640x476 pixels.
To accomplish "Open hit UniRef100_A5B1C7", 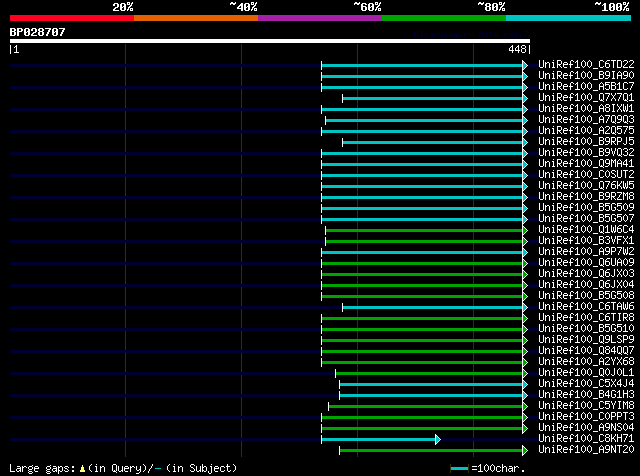I will (586, 87).
